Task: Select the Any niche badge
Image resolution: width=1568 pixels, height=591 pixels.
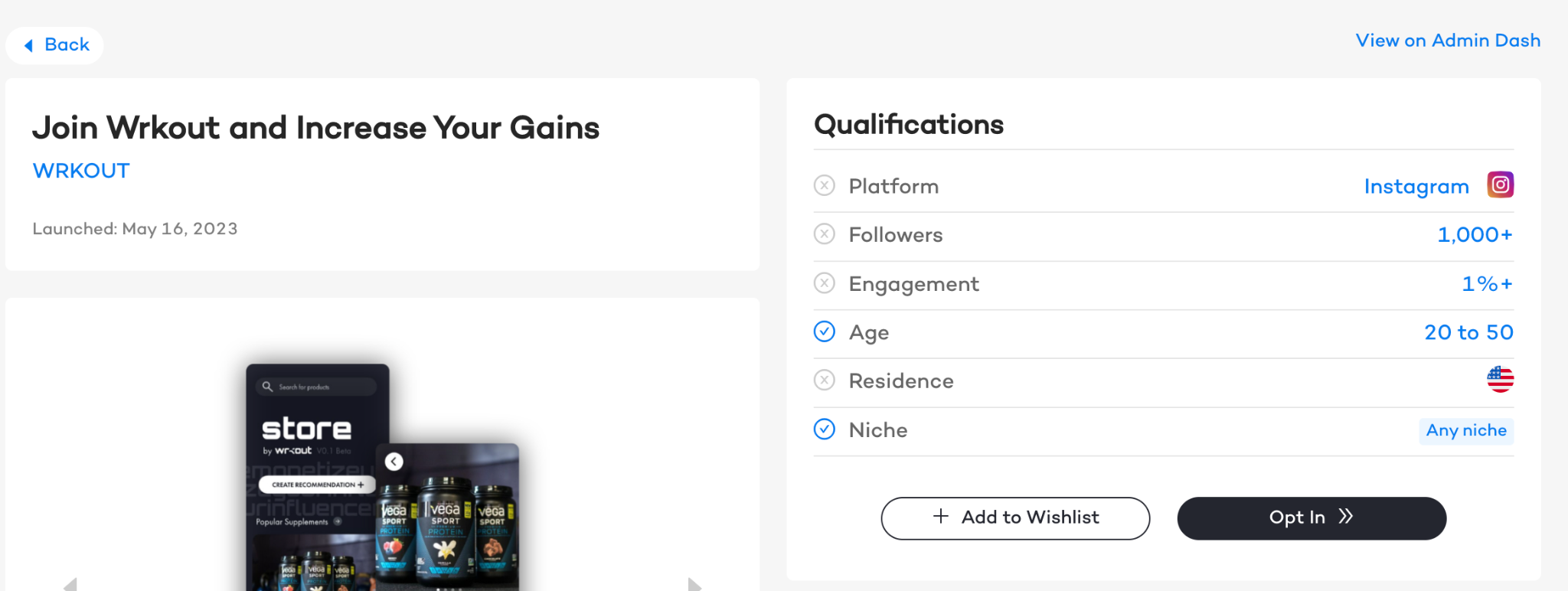Action: [x=1465, y=430]
